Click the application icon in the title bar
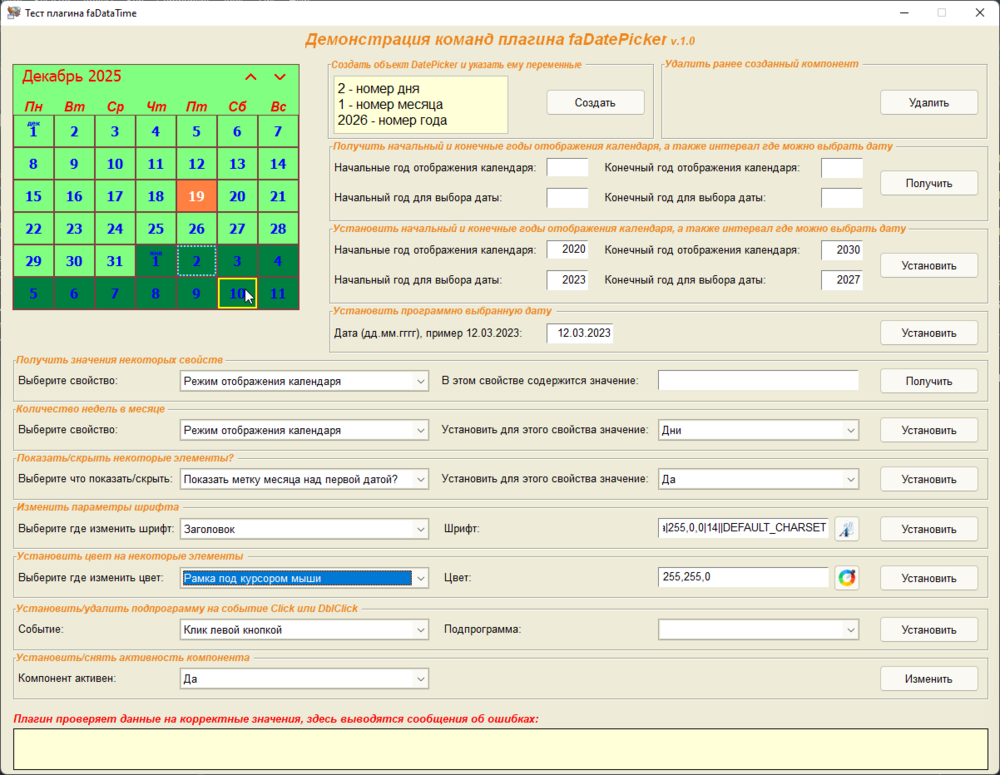Viewport: 1000px width, 775px height. pos(14,12)
